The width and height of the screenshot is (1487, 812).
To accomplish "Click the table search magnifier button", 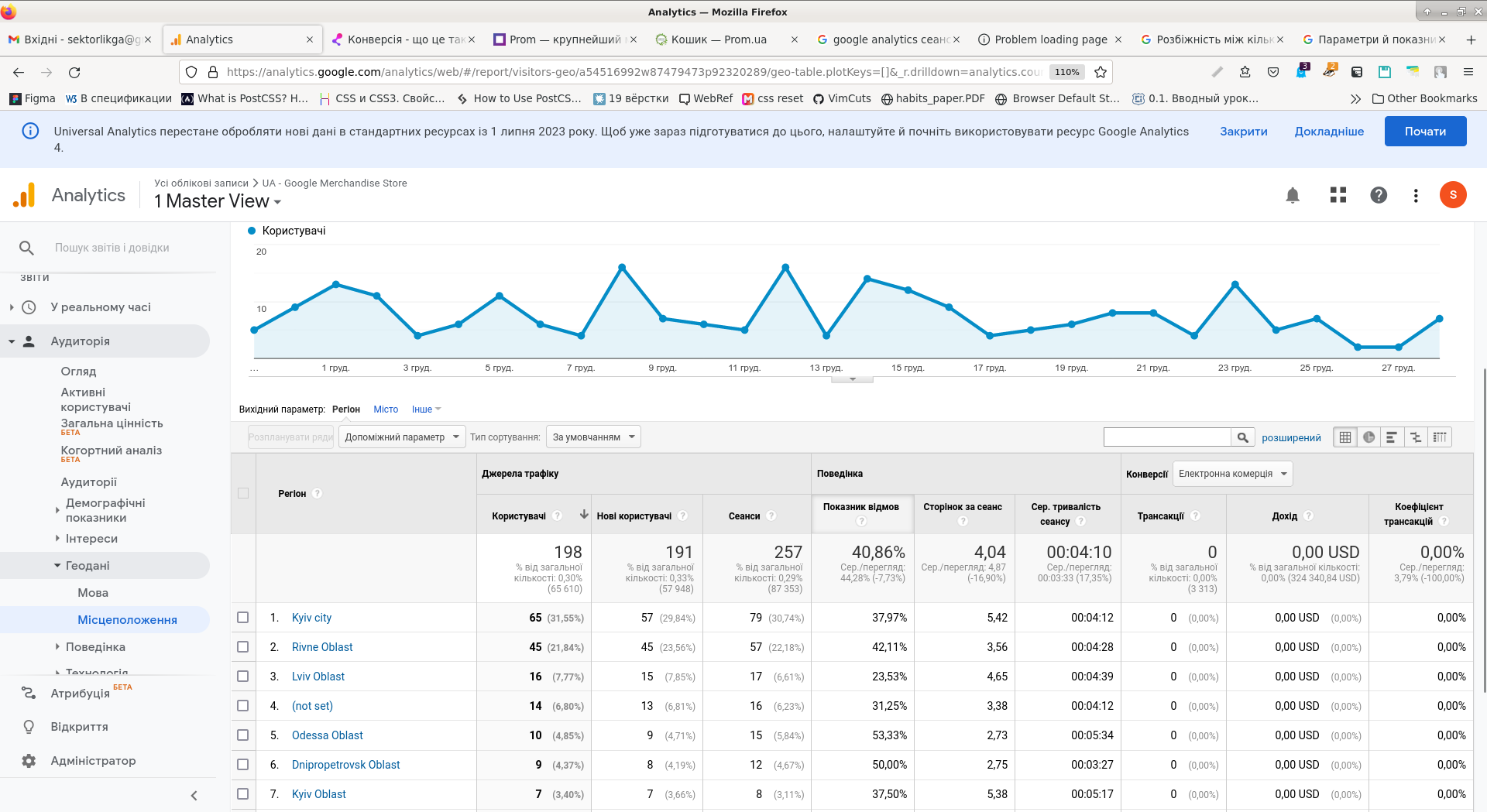I will pos(1242,437).
